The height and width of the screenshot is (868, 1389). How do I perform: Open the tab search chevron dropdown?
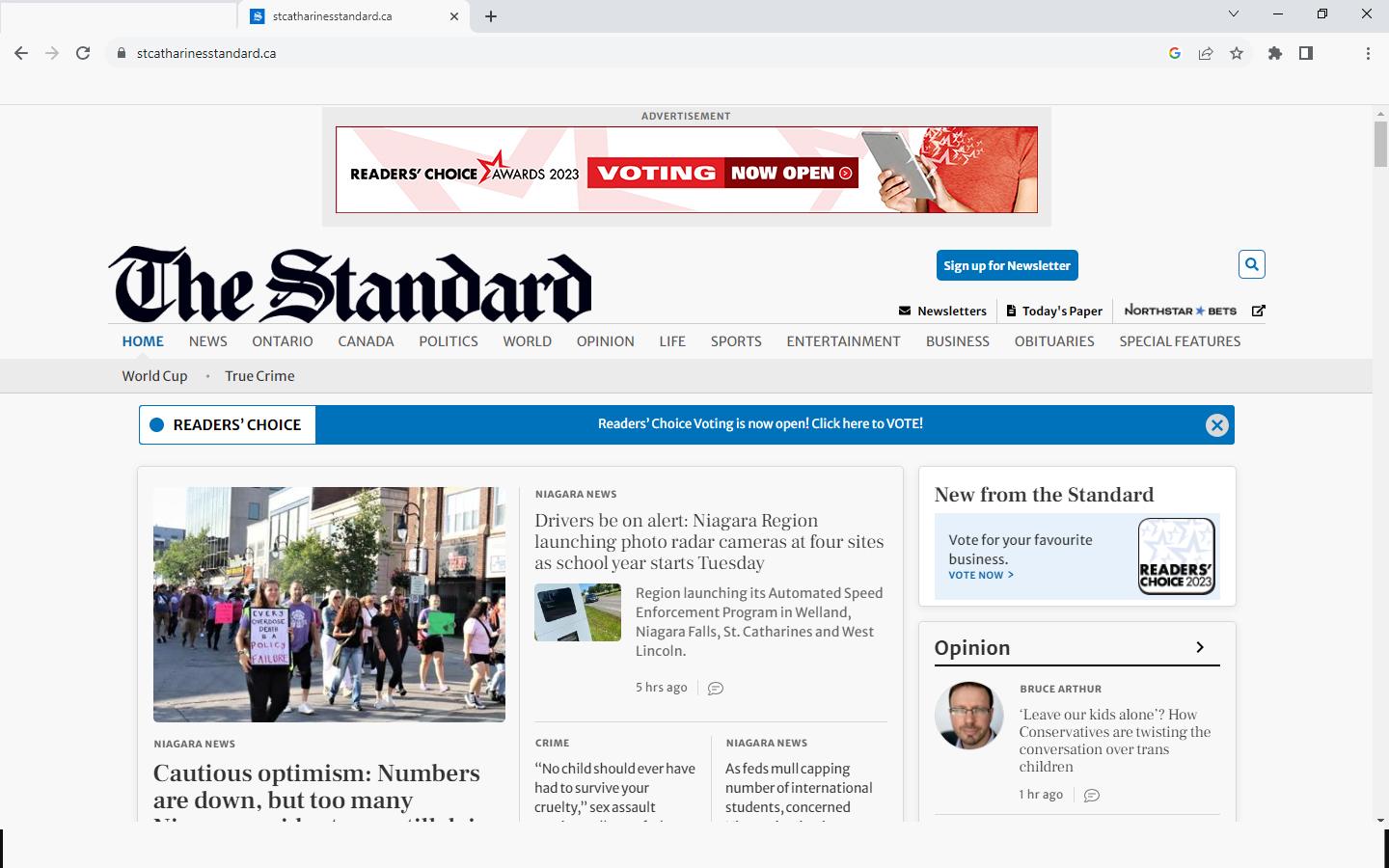tap(1233, 14)
